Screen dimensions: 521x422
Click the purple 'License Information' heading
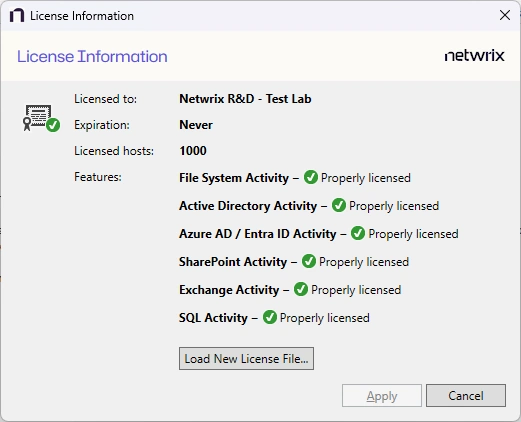[92, 56]
